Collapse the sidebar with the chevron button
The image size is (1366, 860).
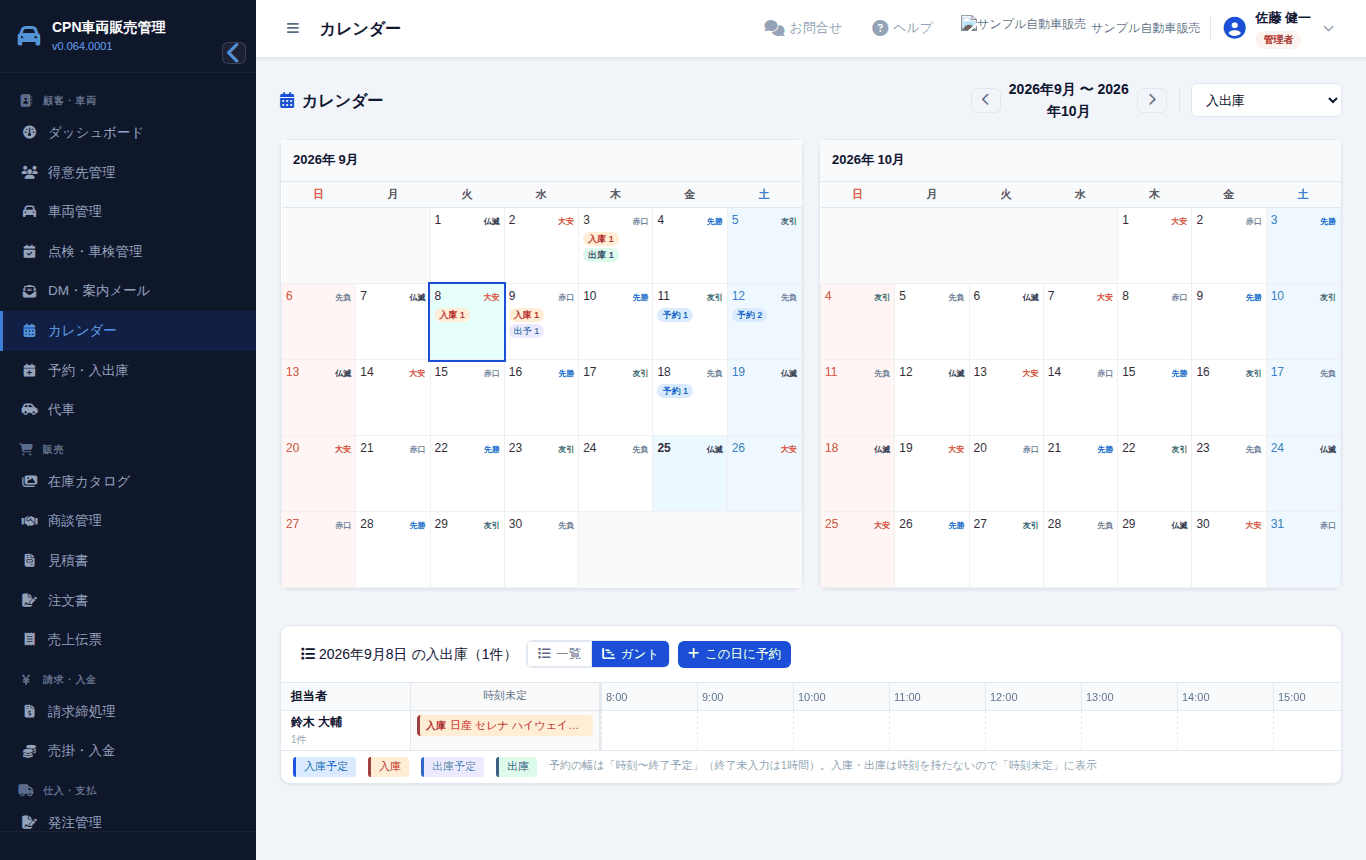coord(234,53)
